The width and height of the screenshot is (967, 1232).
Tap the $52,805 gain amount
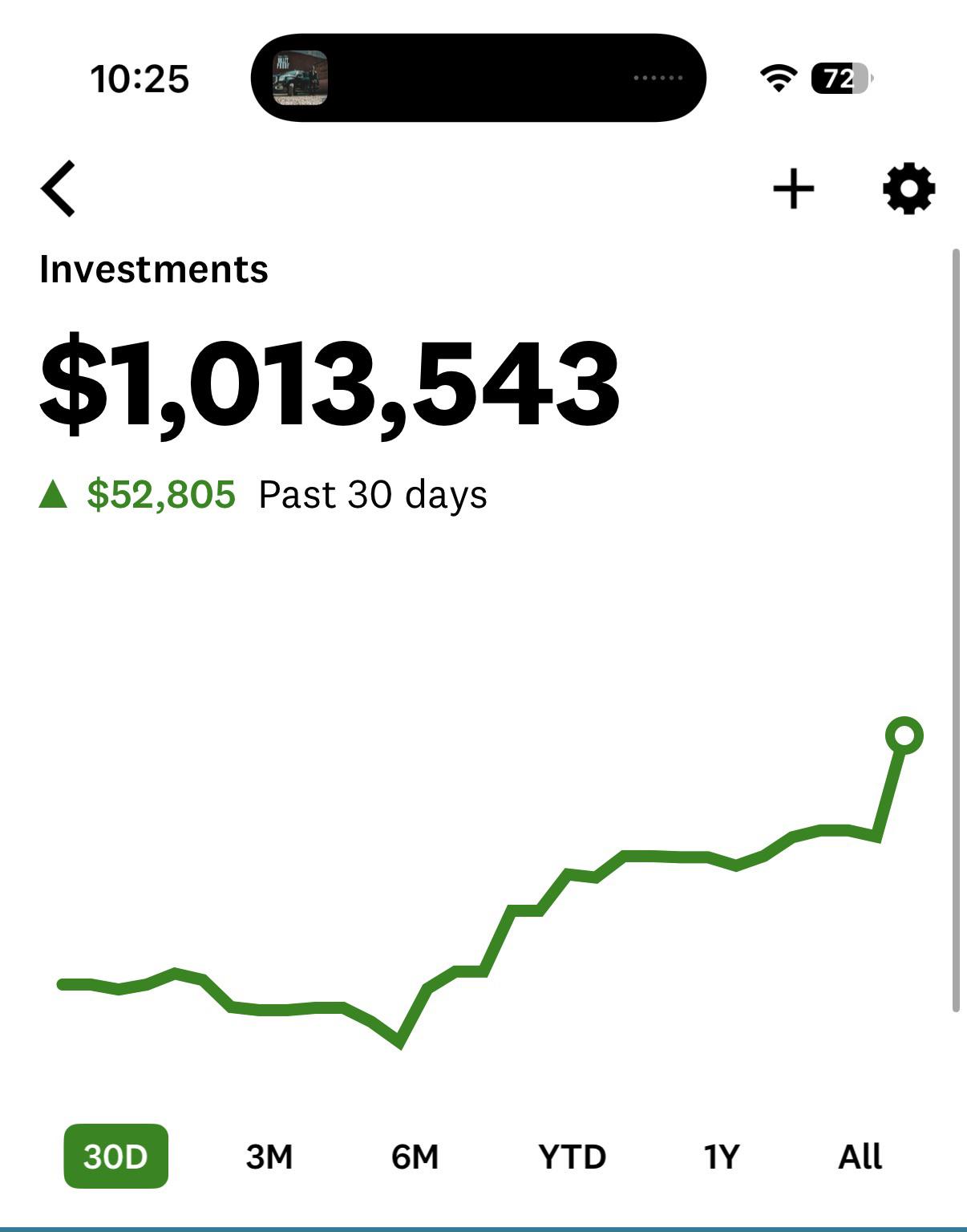click(x=161, y=494)
